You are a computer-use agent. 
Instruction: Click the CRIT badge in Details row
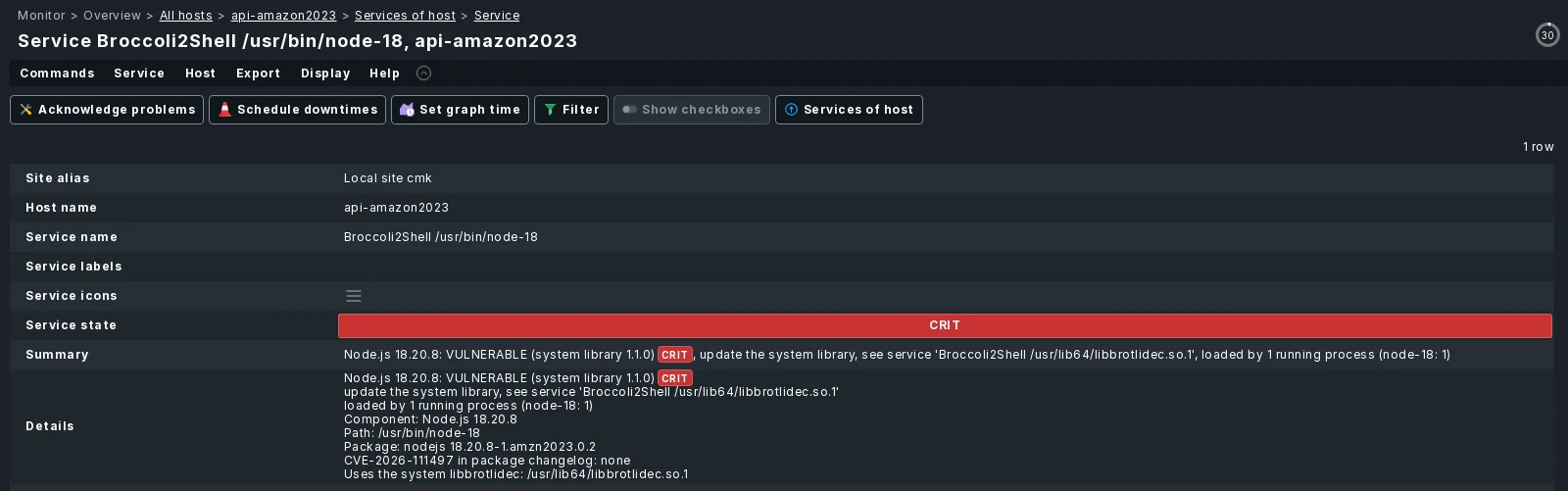coord(674,378)
